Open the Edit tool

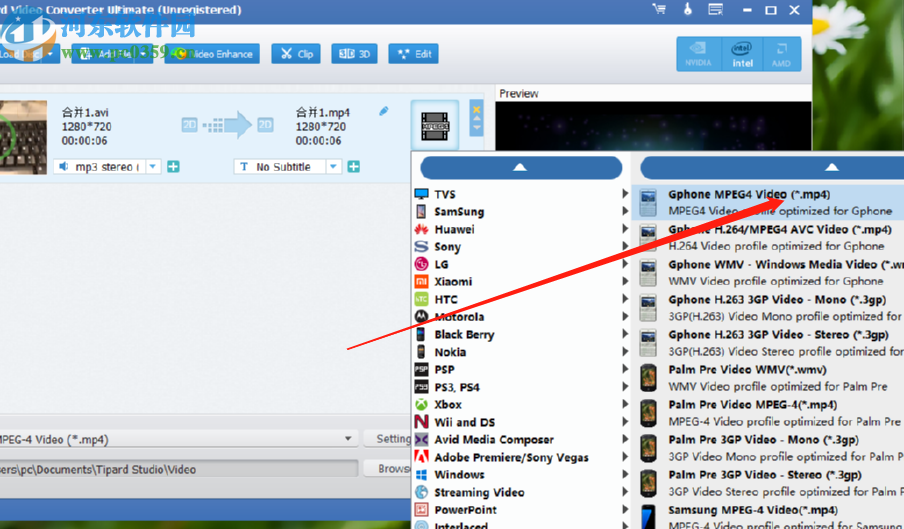(x=414, y=54)
